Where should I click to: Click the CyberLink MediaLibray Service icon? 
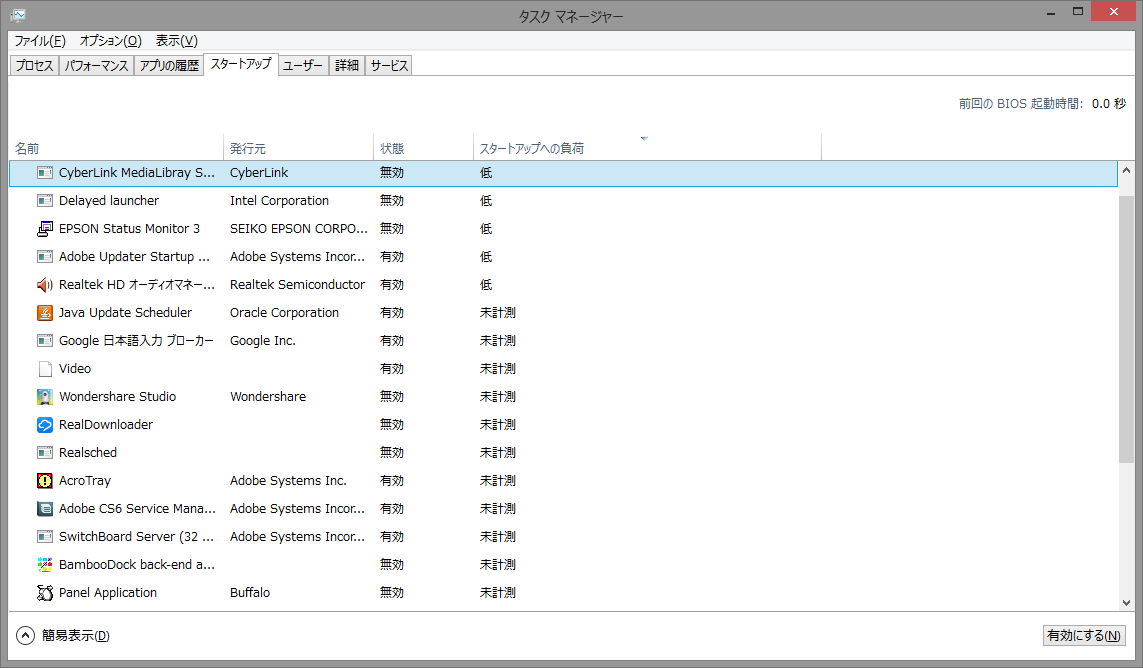click(44, 173)
